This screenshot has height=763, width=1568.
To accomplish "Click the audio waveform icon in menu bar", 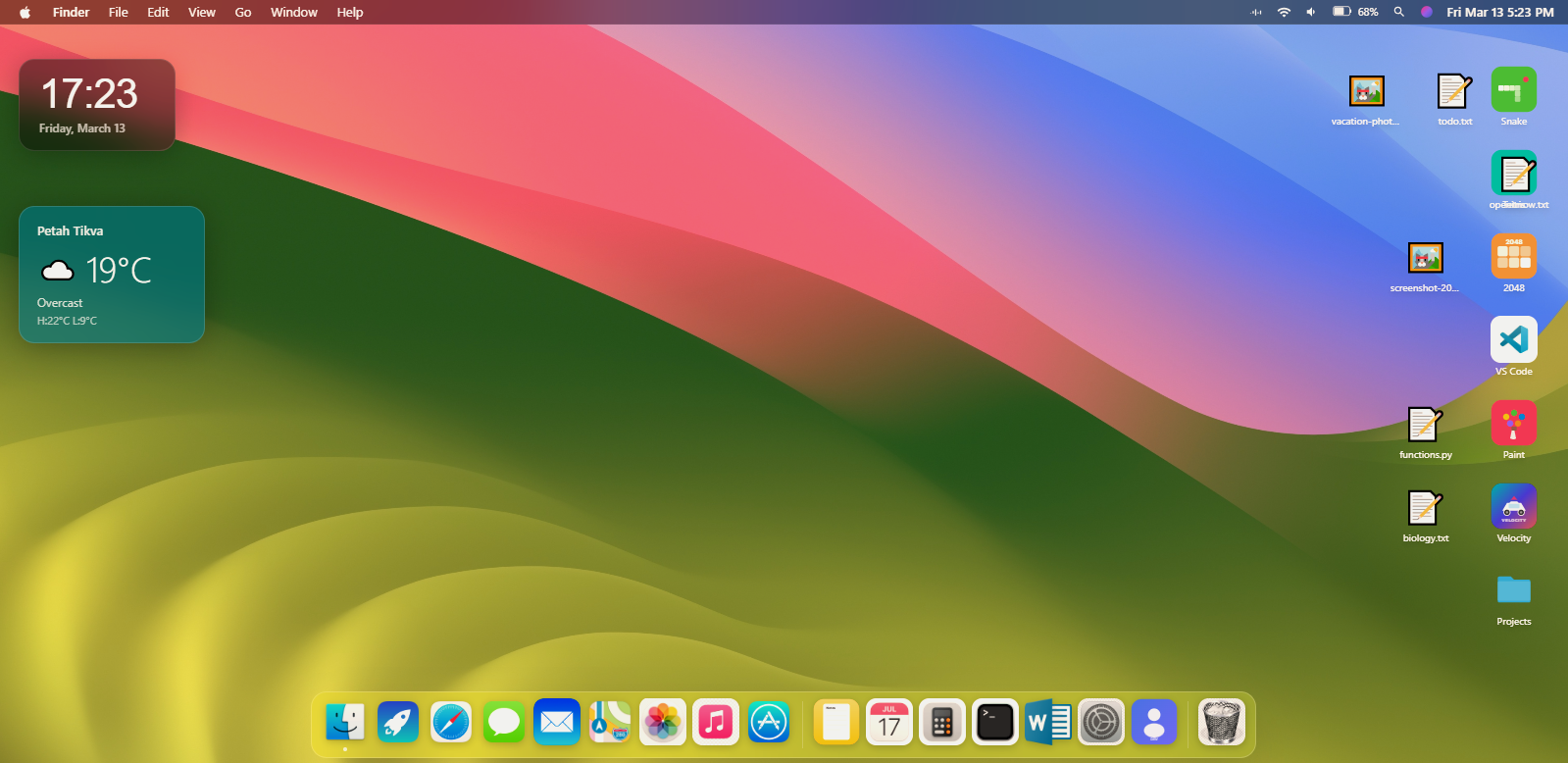I will click(x=1256, y=12).
